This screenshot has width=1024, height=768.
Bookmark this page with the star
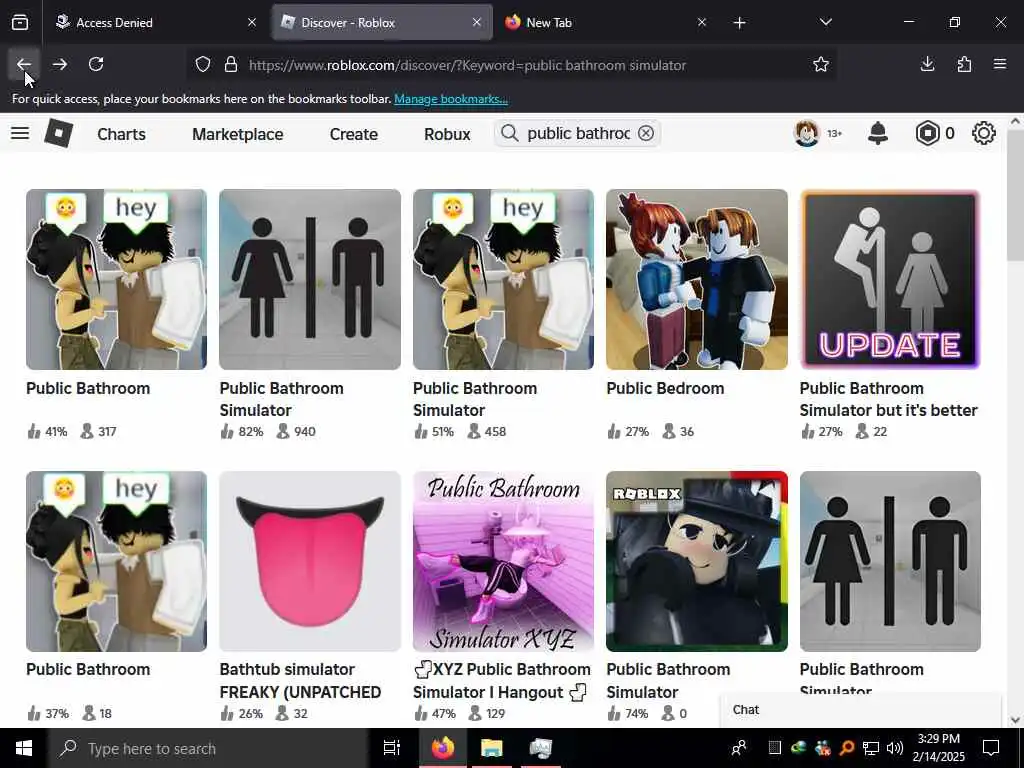coord(821,65)
